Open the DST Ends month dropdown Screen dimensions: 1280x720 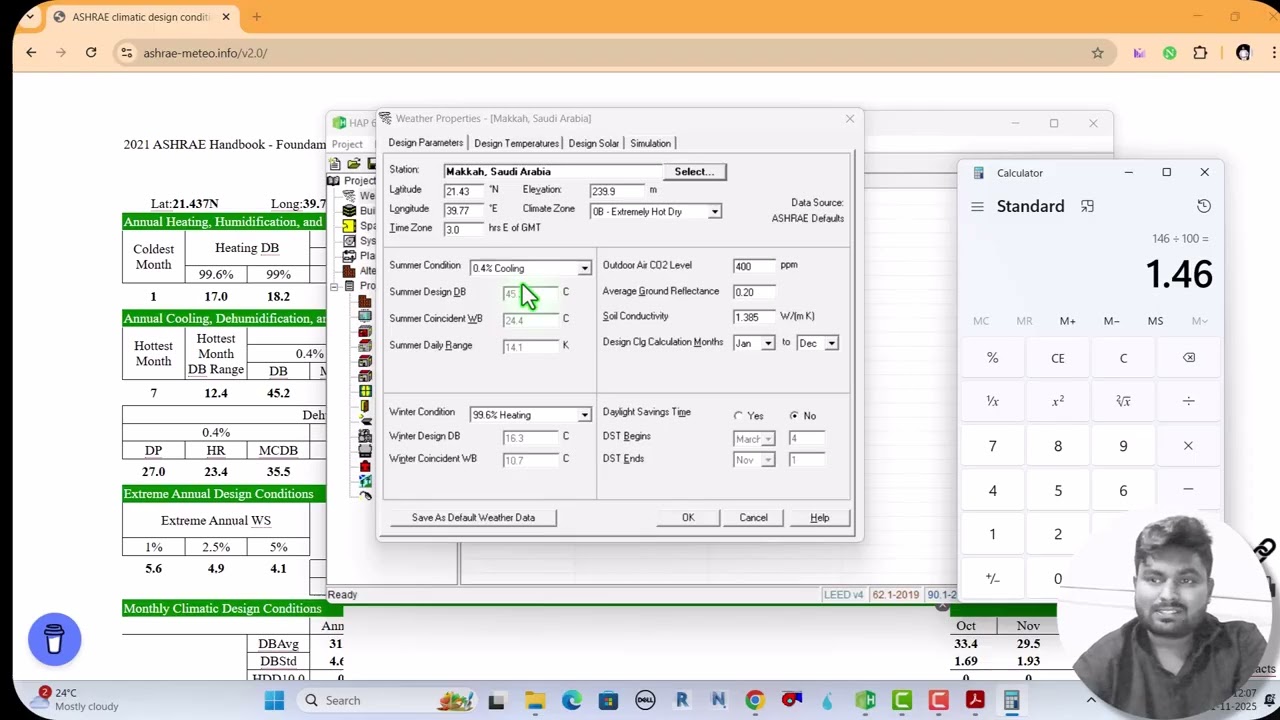pyautogui.click(x=768, y=460)
